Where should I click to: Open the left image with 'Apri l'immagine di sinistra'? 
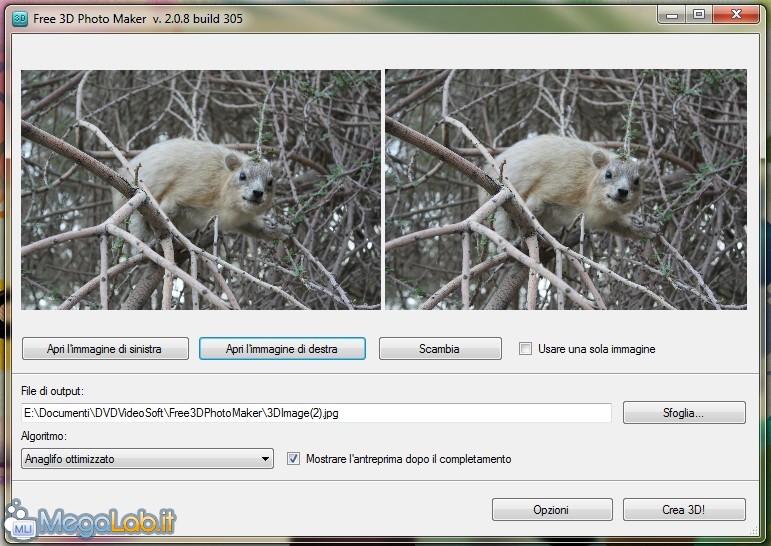coord(105,349)
